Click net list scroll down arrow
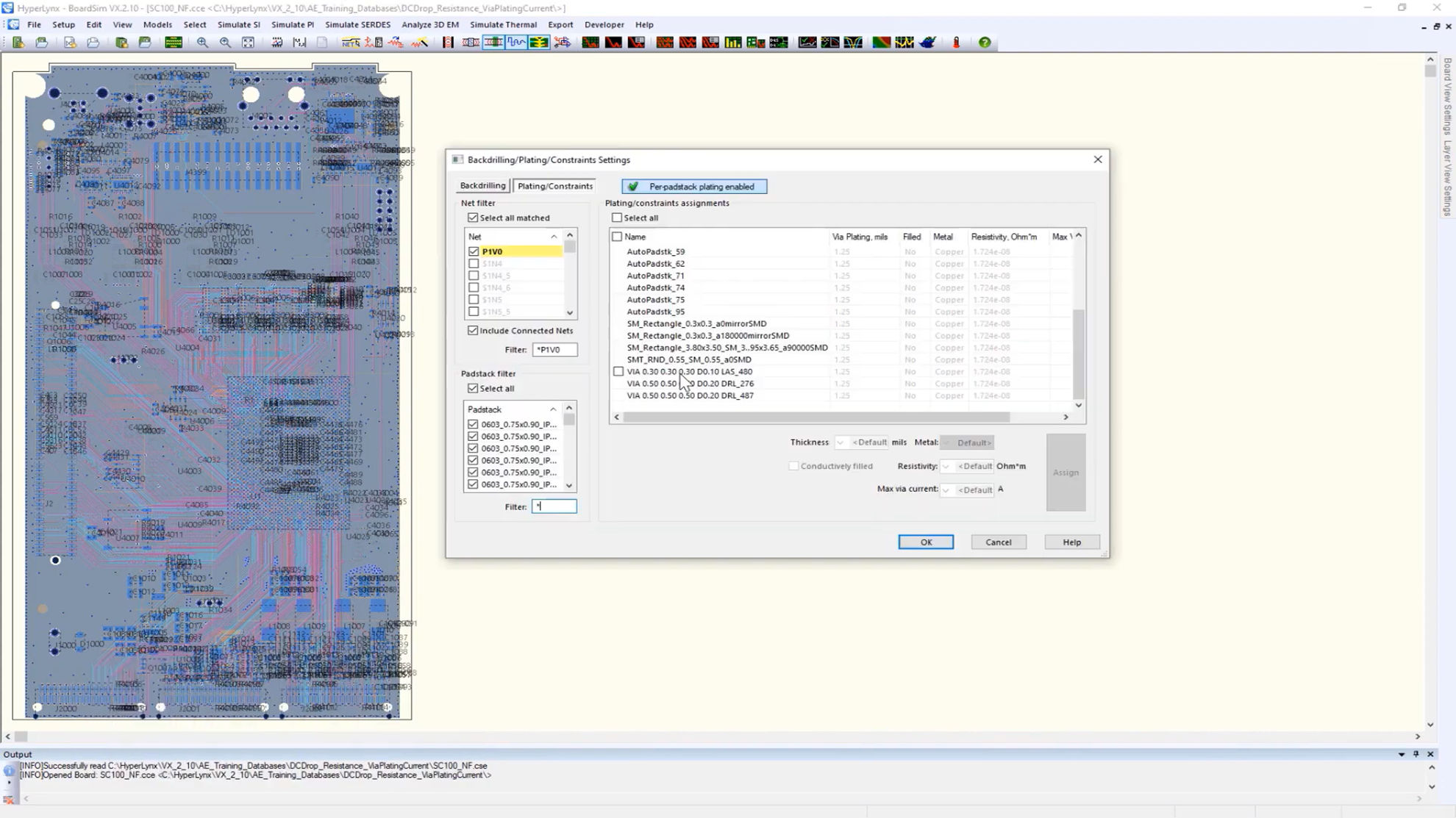Screen dimensions: 1456x818 [569, 313]
